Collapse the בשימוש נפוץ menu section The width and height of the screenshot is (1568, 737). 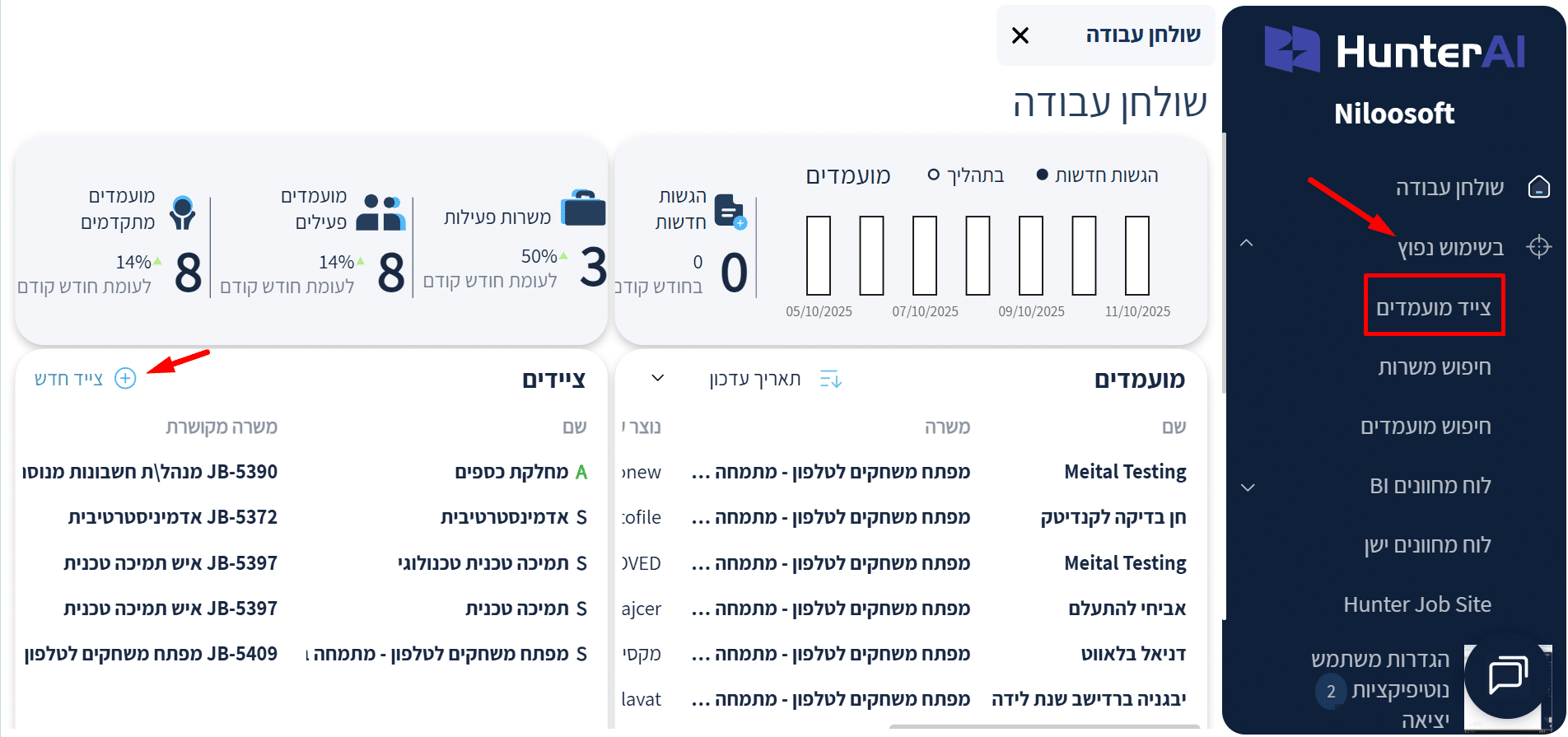point(1247,244)
